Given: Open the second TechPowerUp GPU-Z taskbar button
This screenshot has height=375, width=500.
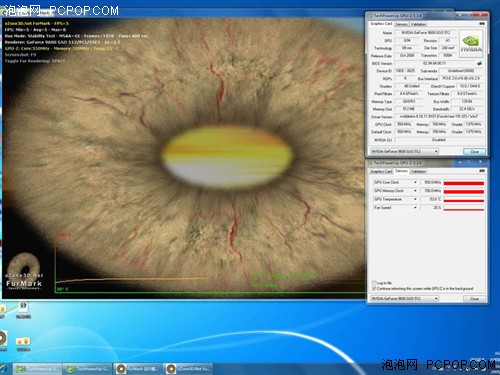Looking at the screenshot, I should click(87, 369).
